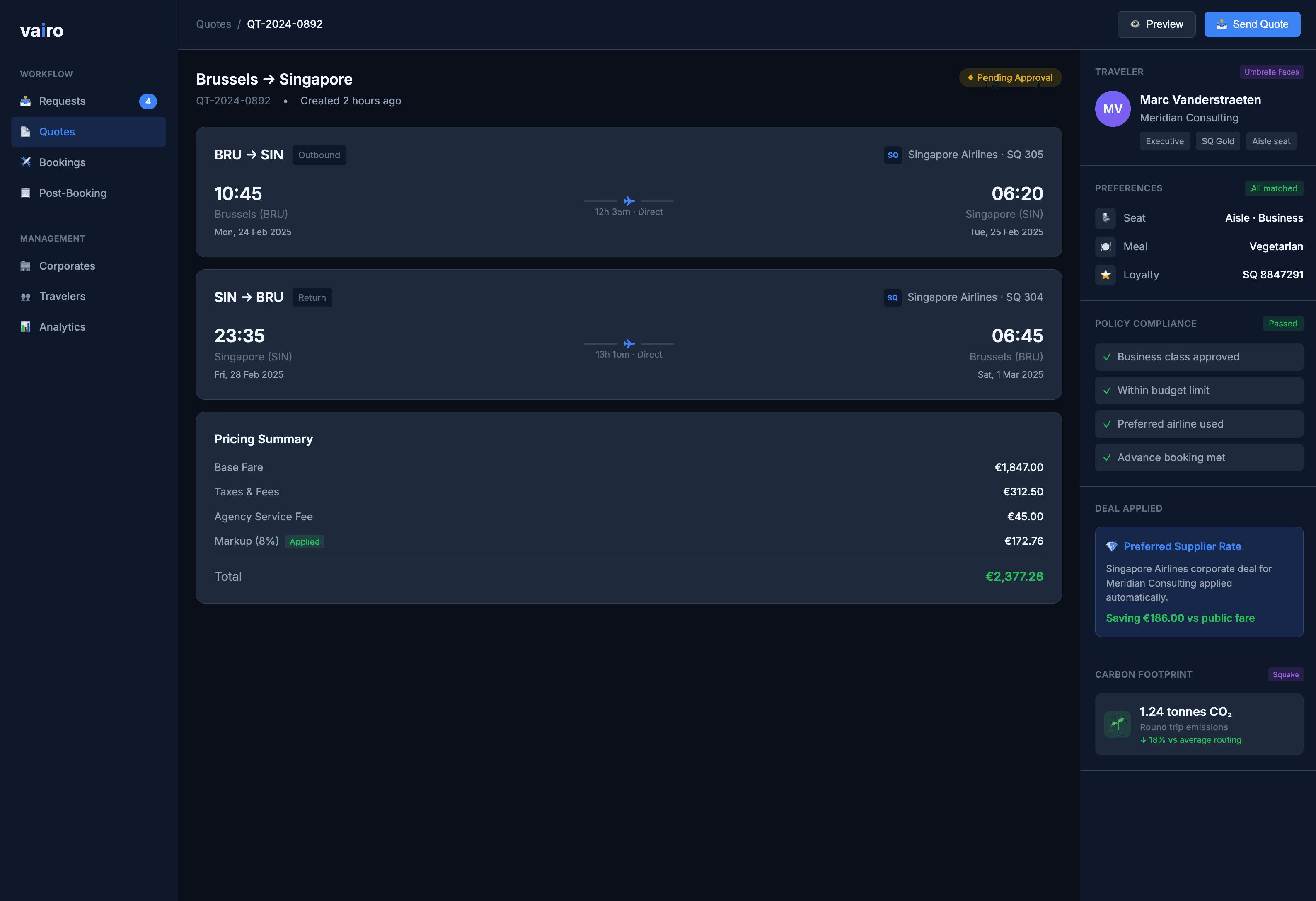Click the Preview button
The height and width of the screenshot is (901, 1316).
click(x=1156, y=24)
